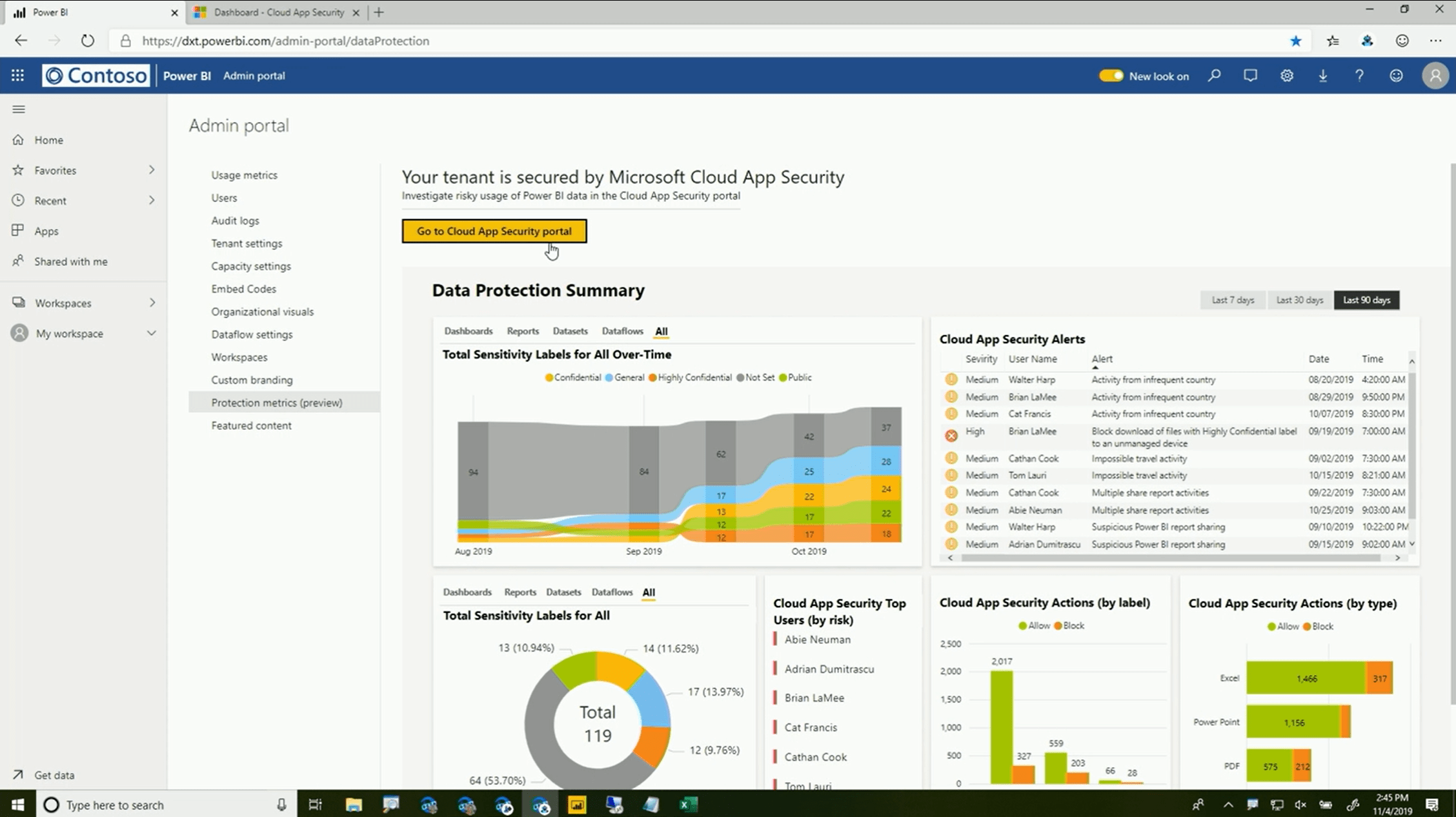The width and height of the screenshot is (1456, 817).
Task: Select the Last 7 days filter
Action: coord(1233,300)
